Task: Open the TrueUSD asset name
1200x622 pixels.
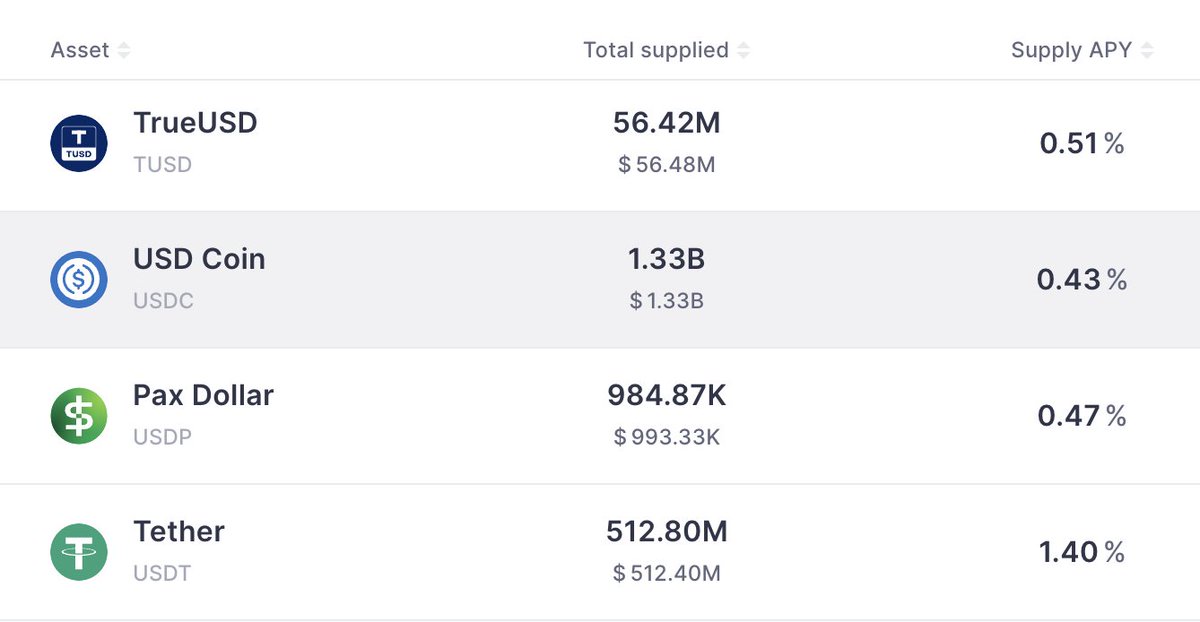Action: click(195, 123)
